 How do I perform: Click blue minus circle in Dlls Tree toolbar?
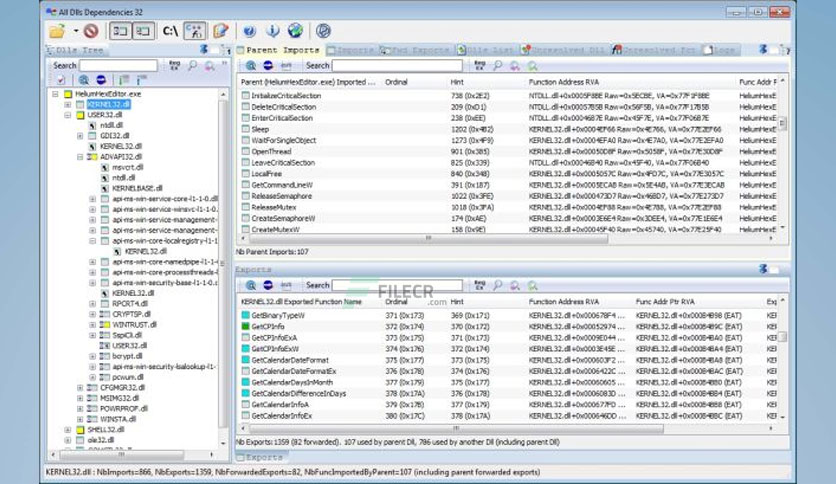[x=101, y=80]
